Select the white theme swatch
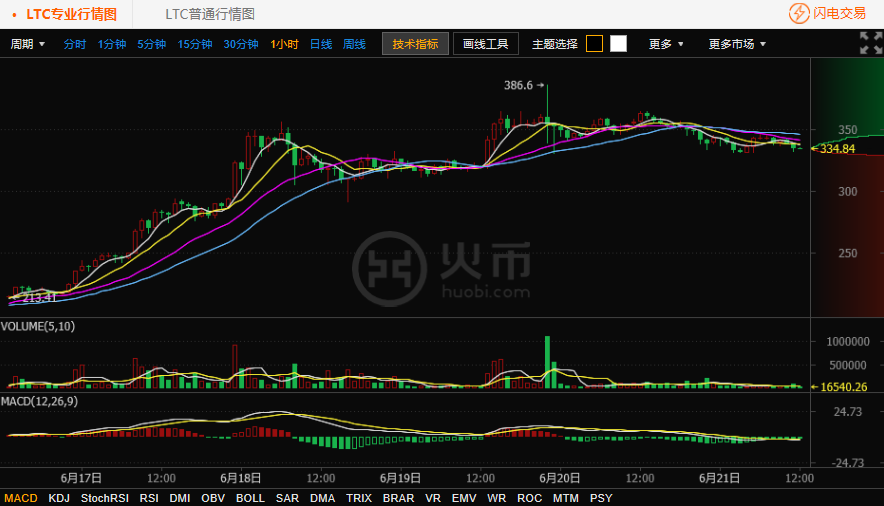The width and height of the screenshot is (884, 506). pos(618,44)
